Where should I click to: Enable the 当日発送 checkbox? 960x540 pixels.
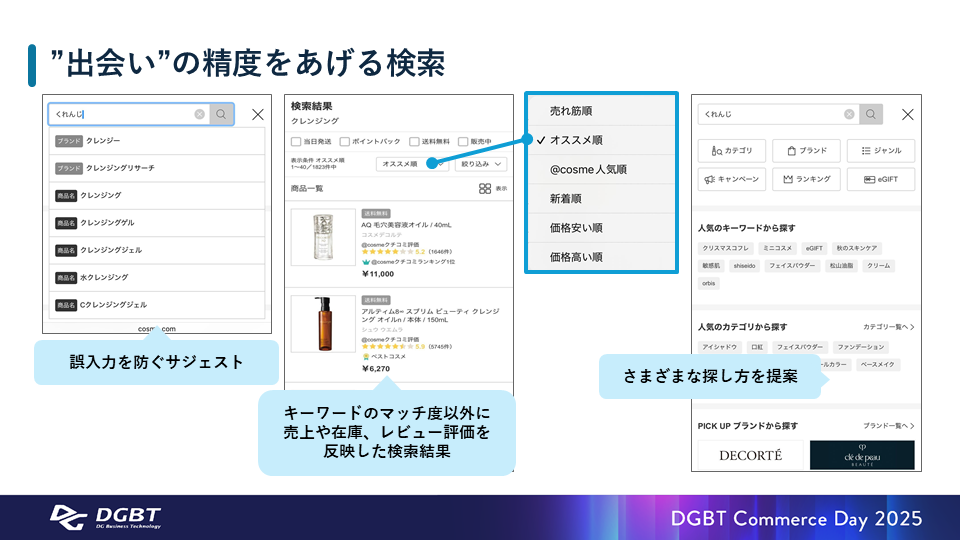296,142
